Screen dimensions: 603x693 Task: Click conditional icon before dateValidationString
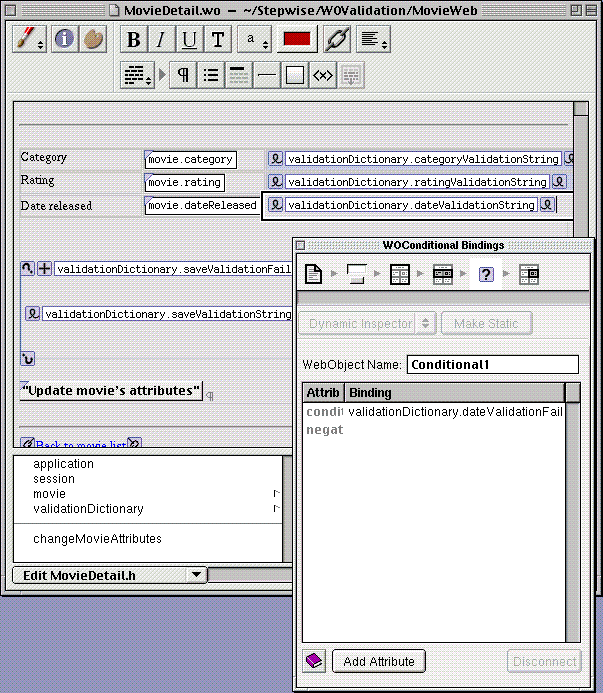click(x=275, y=205)
